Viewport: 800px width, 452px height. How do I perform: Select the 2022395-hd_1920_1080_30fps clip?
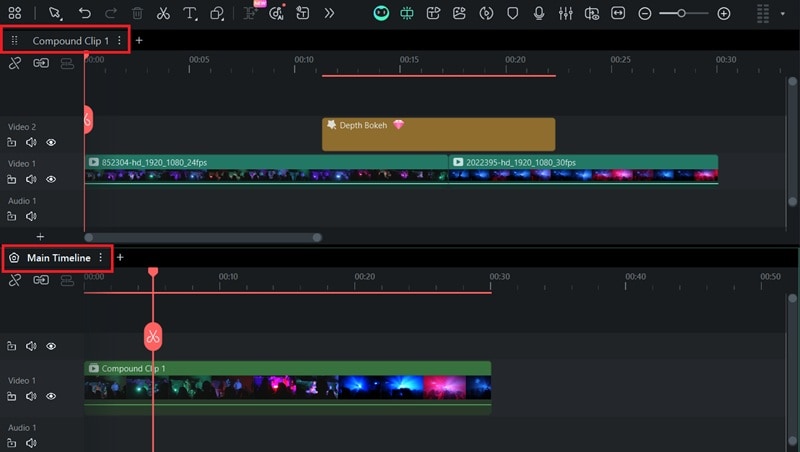click(583, 169)
